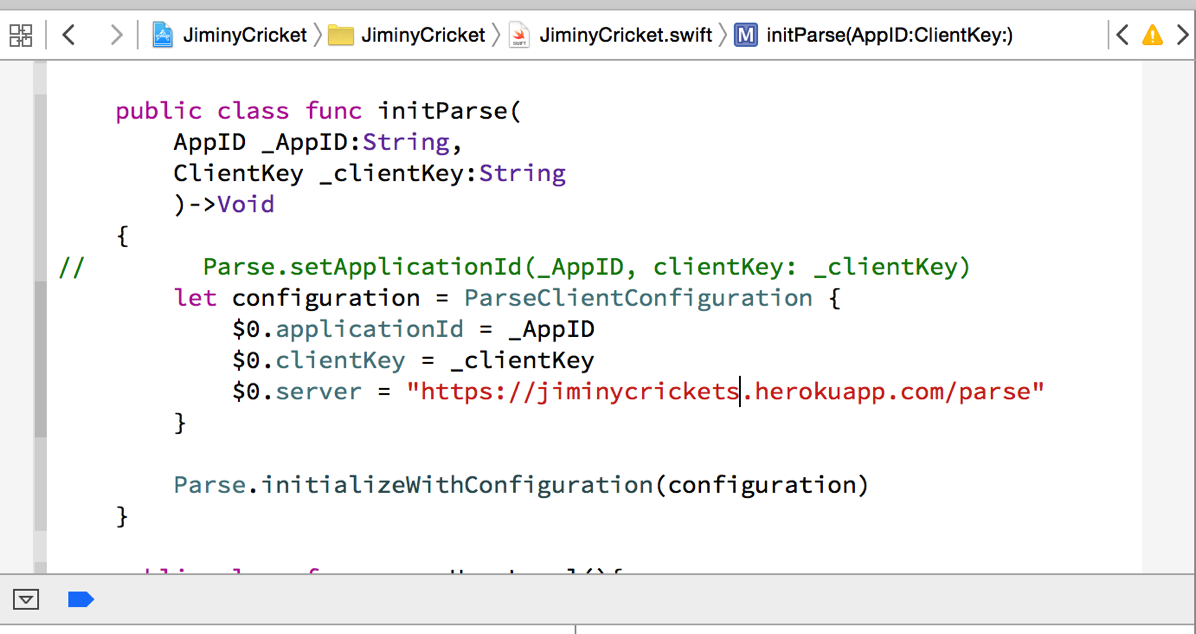Click '$0.applicationId = _AppID' line
The width and height of the screenshot is (1196, 634).
pyautogui.click(x=413, y=329)
